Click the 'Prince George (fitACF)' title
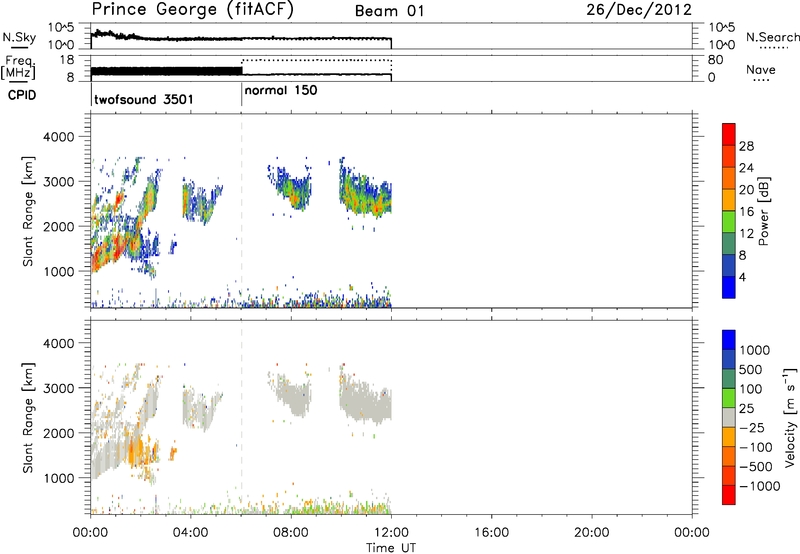 193,10
